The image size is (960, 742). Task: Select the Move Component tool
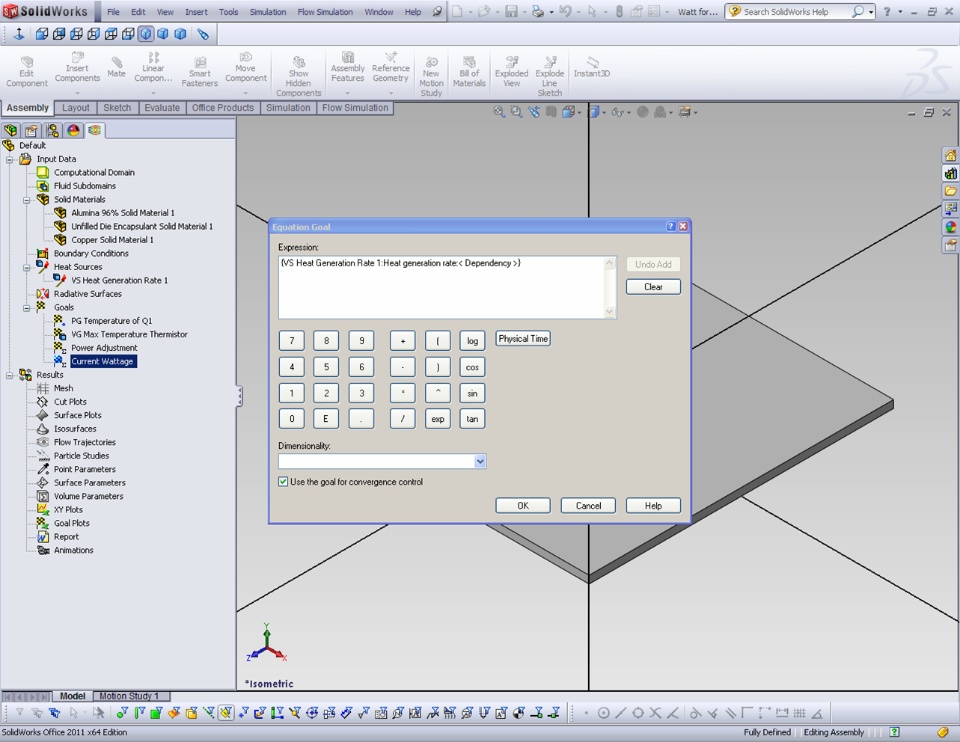(246, 67)
